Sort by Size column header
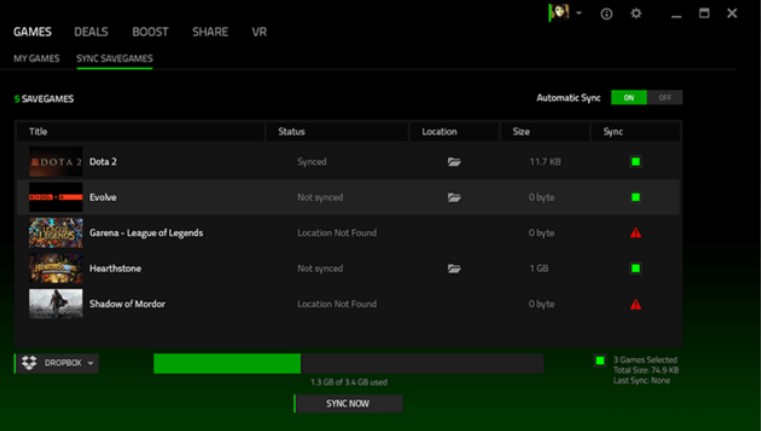Image resolution: width=761 pixels, height=431 pixels. [545, 132]
